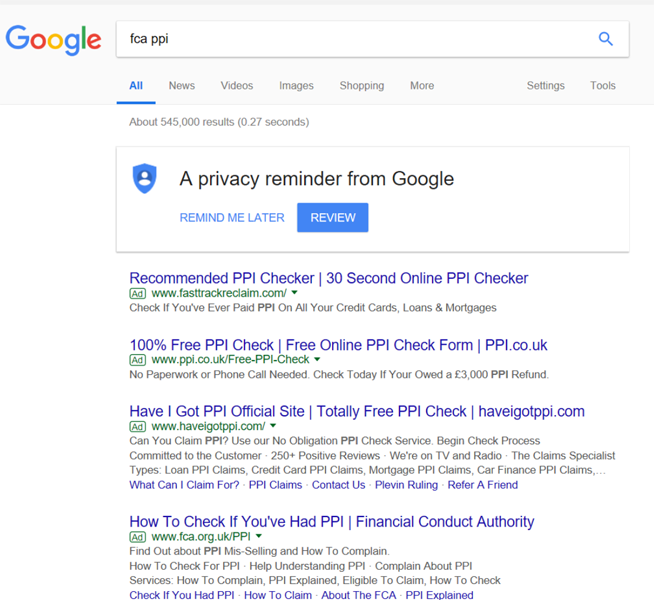Viewport: 658px width, 600px height.
Task: Click the About 545,000 results text
Action: click(219, 122)
